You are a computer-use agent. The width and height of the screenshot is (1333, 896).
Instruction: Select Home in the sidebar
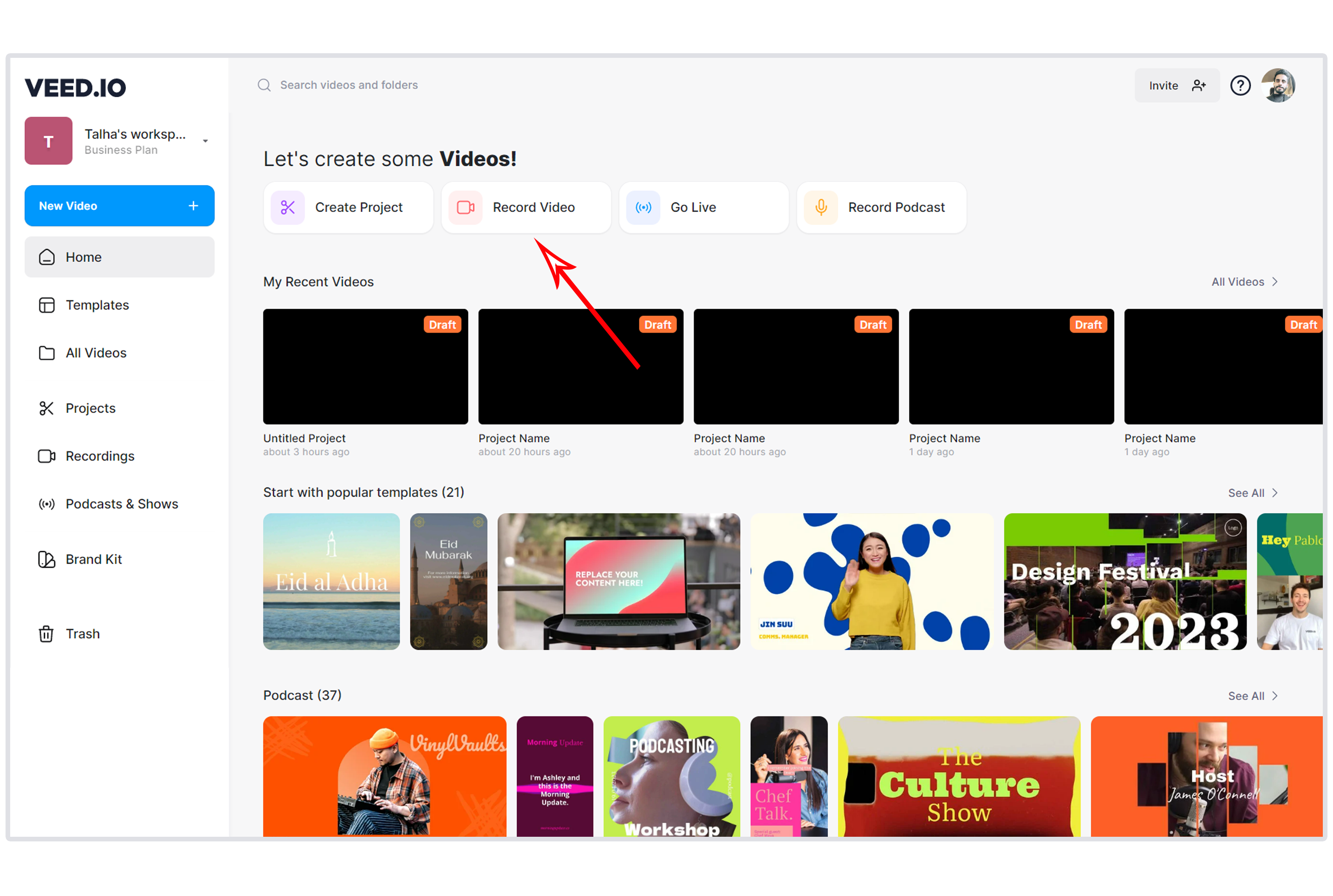point(83,256)
